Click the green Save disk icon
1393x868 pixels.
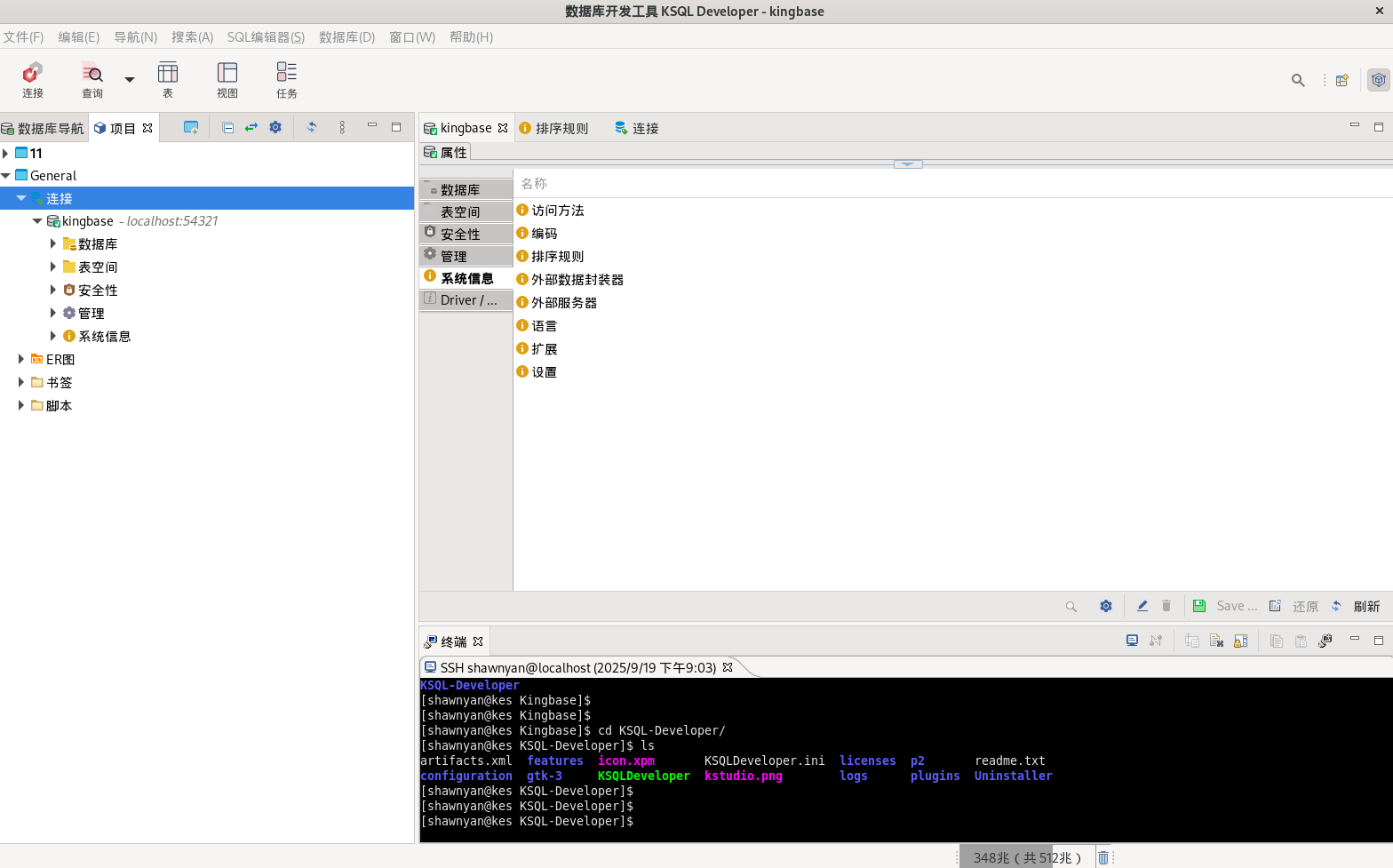(1199, 606)
